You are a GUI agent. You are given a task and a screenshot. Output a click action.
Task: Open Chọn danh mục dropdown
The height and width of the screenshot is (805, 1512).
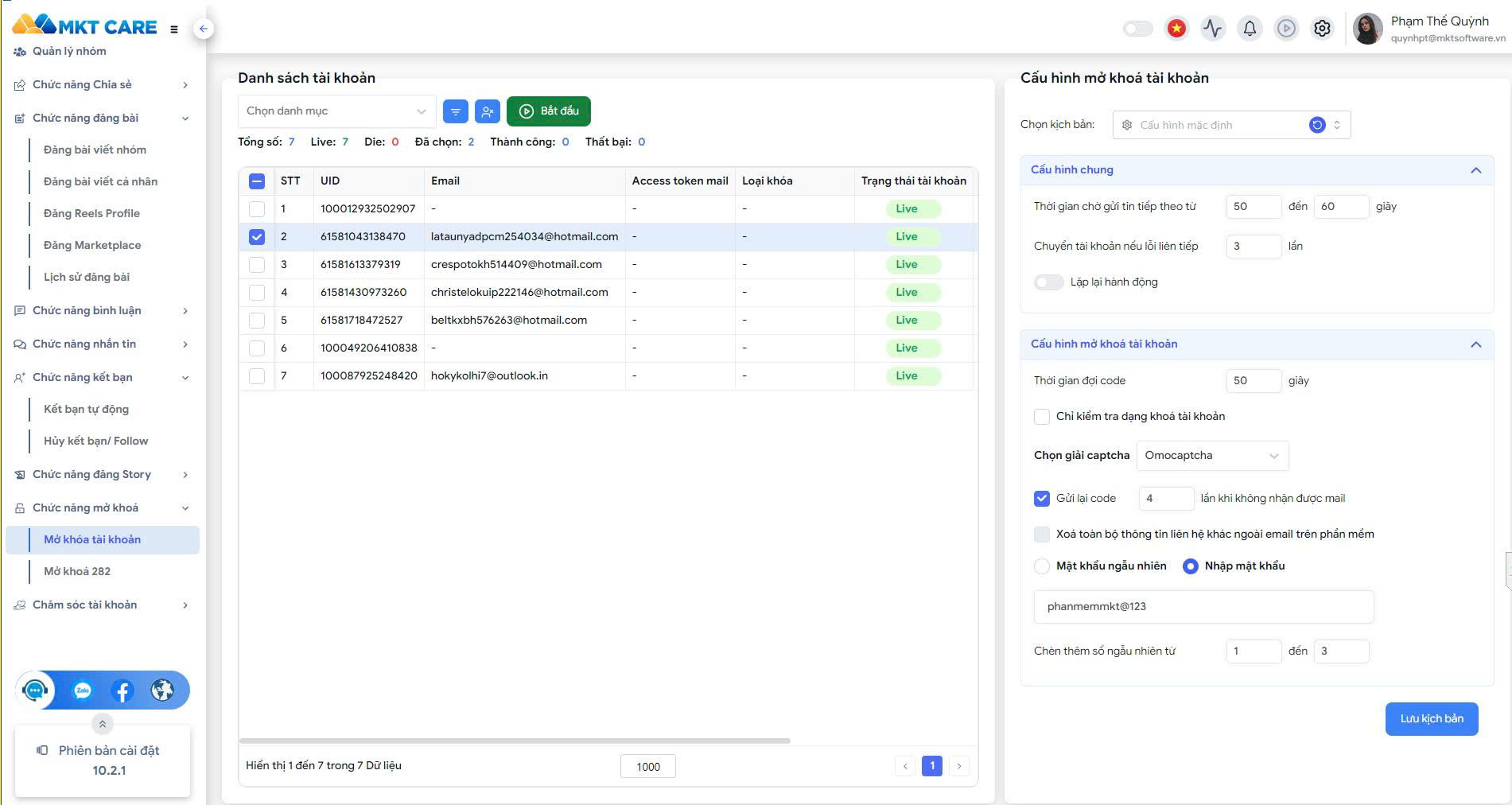[x=337, y=111]
